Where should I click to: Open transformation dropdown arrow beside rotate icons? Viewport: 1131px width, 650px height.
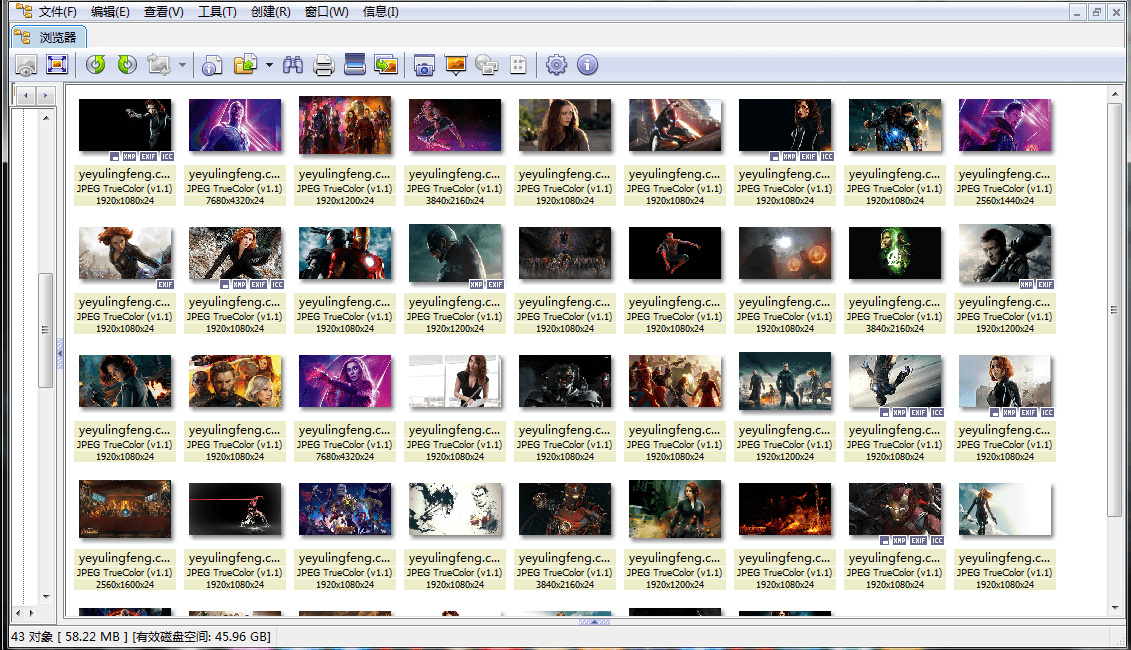pyautogui.click(x=182, y=65)
